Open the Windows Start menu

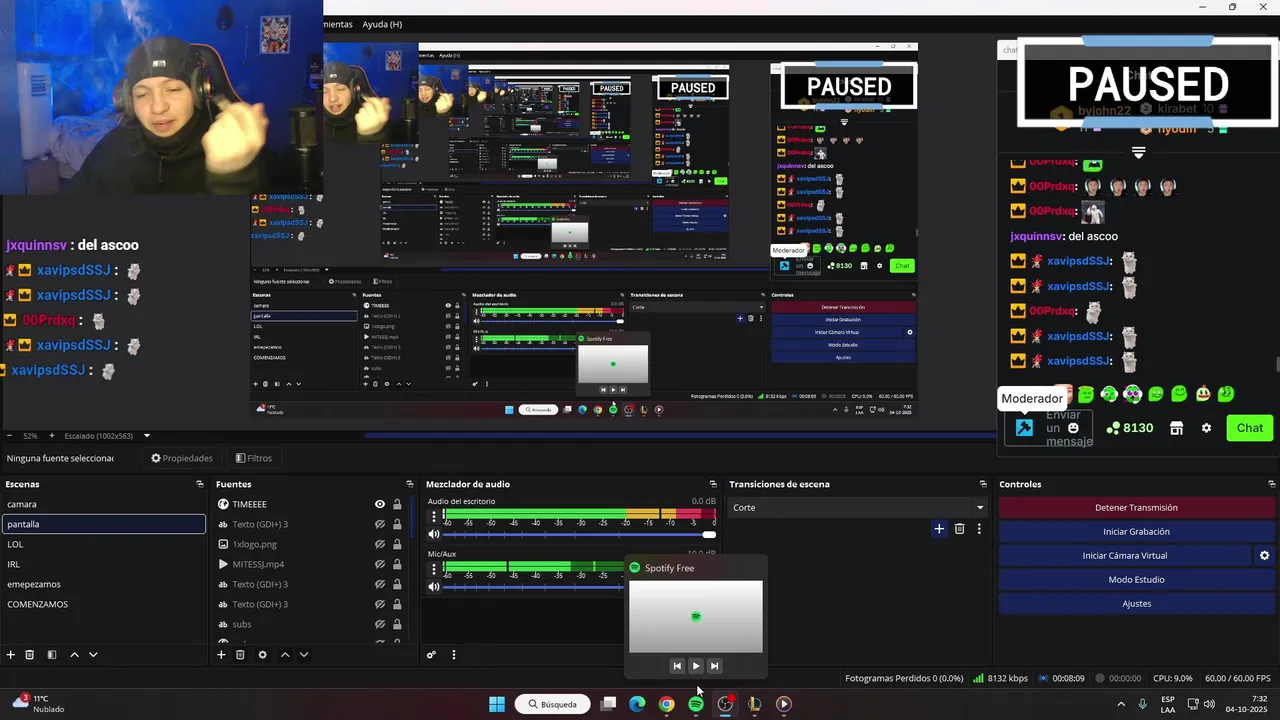[497, 704]
